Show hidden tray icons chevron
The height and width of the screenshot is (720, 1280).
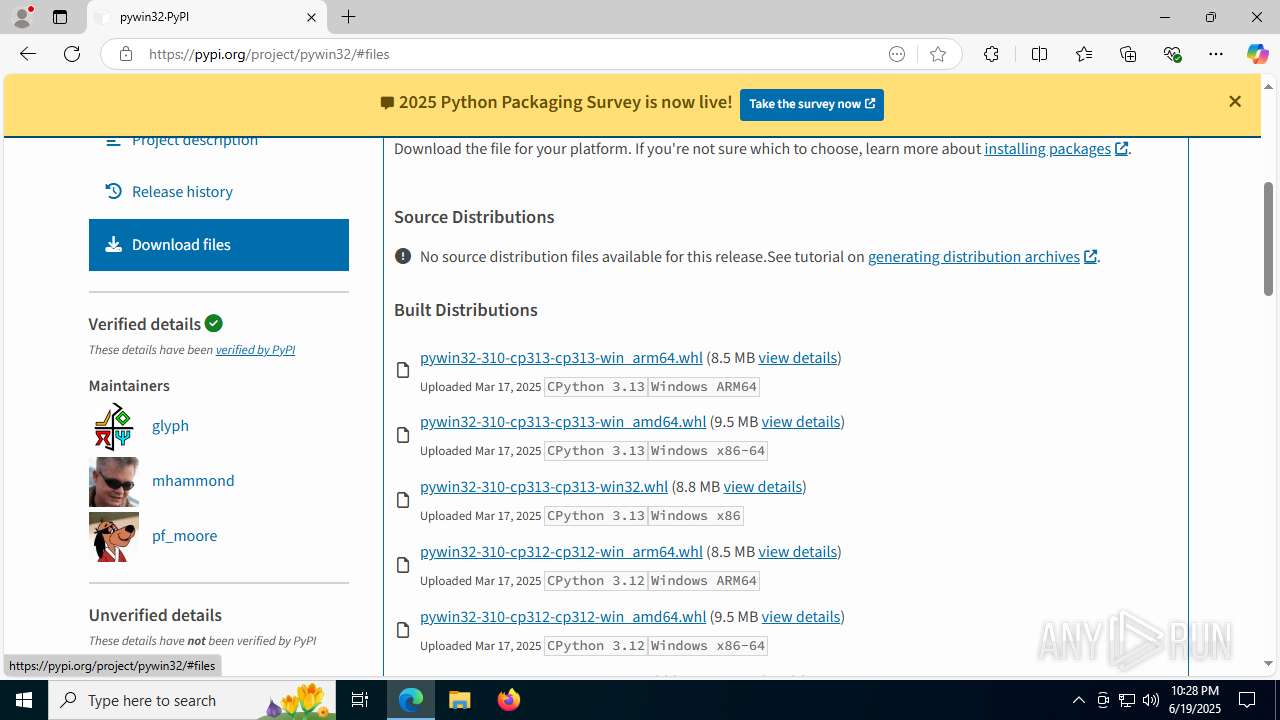tap(1078, 700)
